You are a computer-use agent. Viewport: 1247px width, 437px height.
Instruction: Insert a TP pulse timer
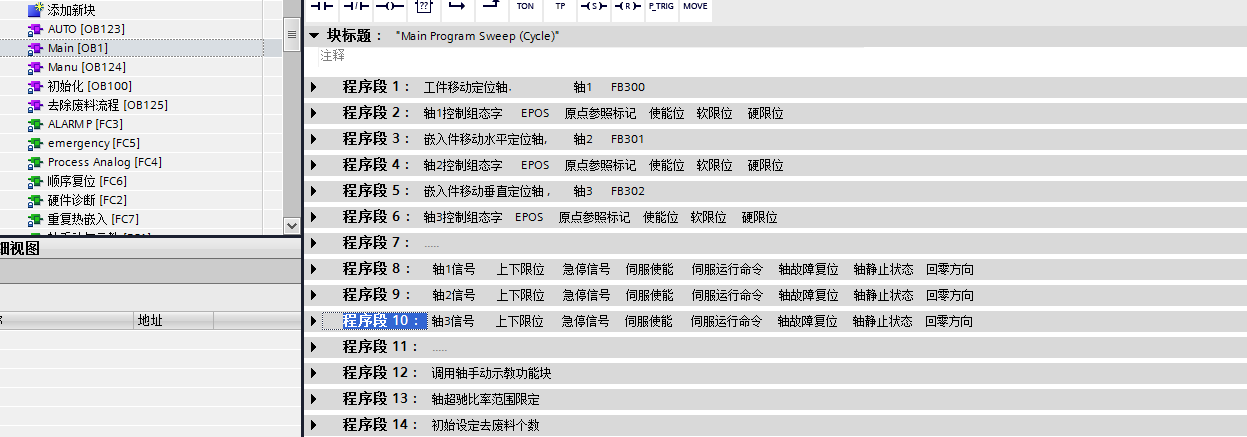coord(559,7)
